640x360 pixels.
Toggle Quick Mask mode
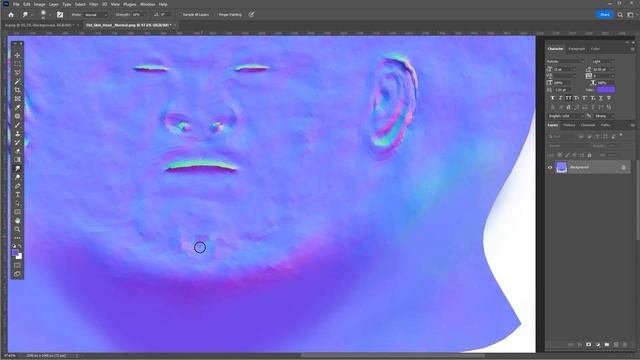(x=17, y=266)
